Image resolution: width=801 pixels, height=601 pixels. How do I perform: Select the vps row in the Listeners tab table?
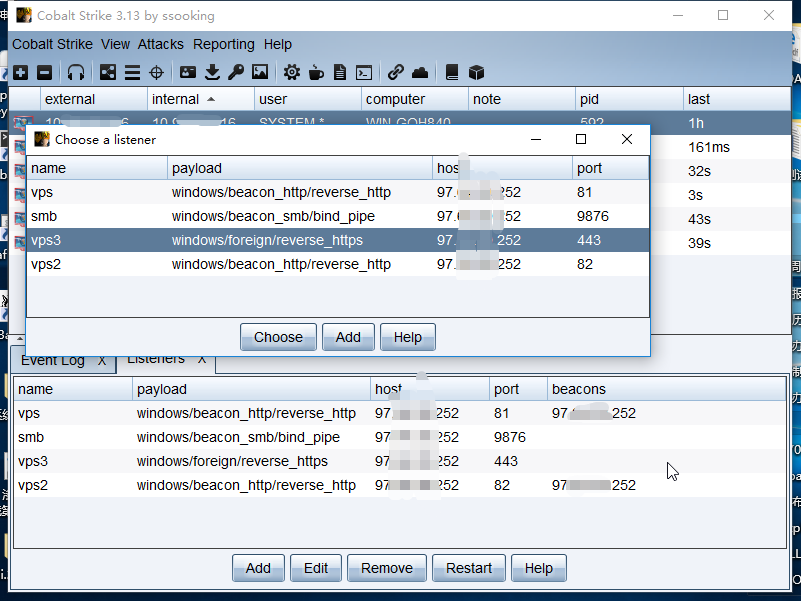coord(400,413)
